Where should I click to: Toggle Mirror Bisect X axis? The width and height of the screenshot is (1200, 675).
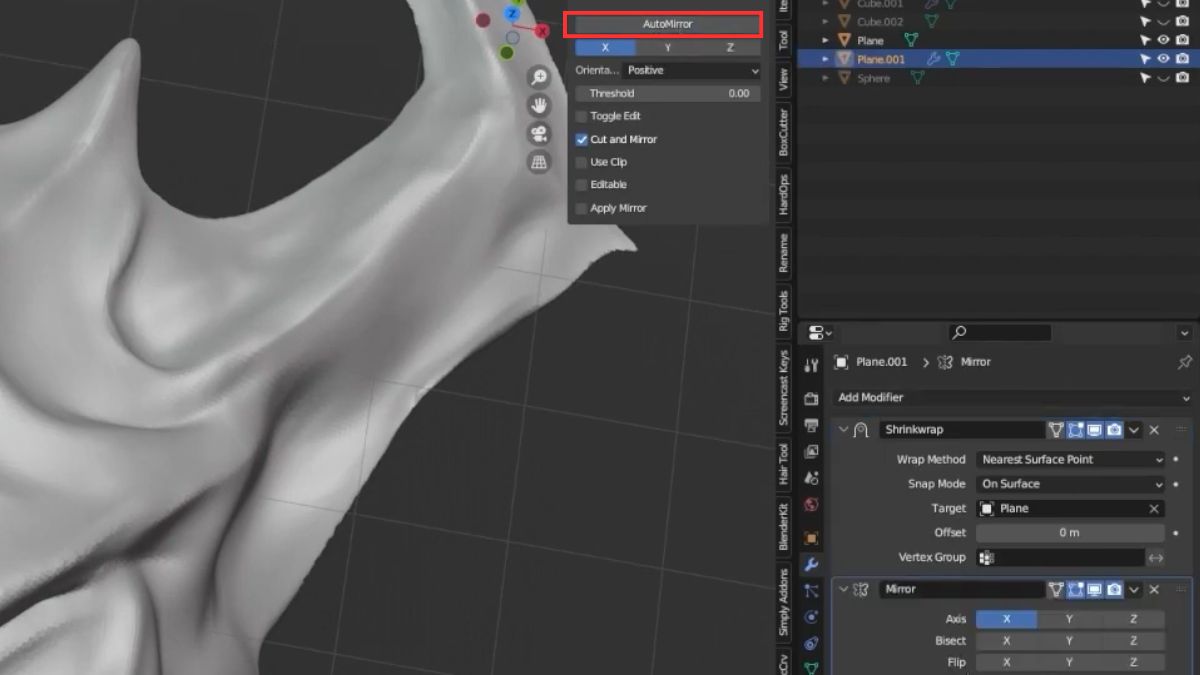coord(1007,641)
